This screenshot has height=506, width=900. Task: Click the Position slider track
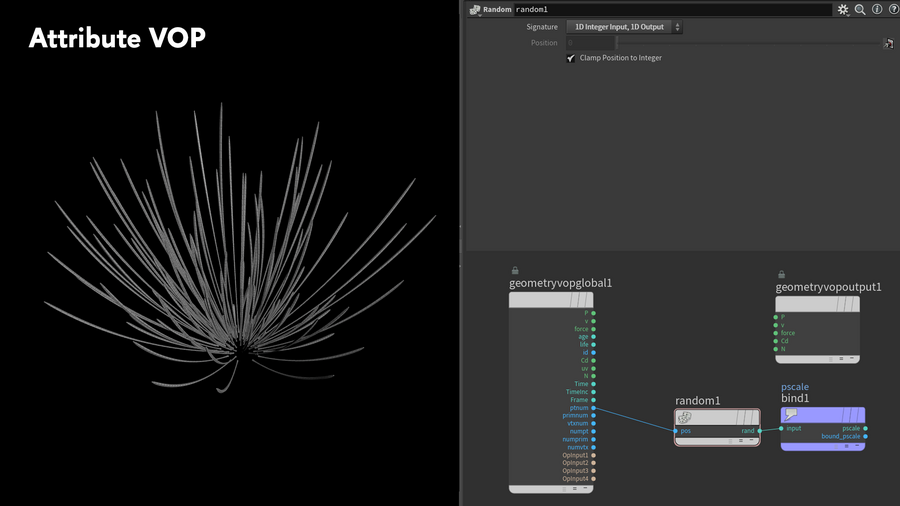[748, 43]
